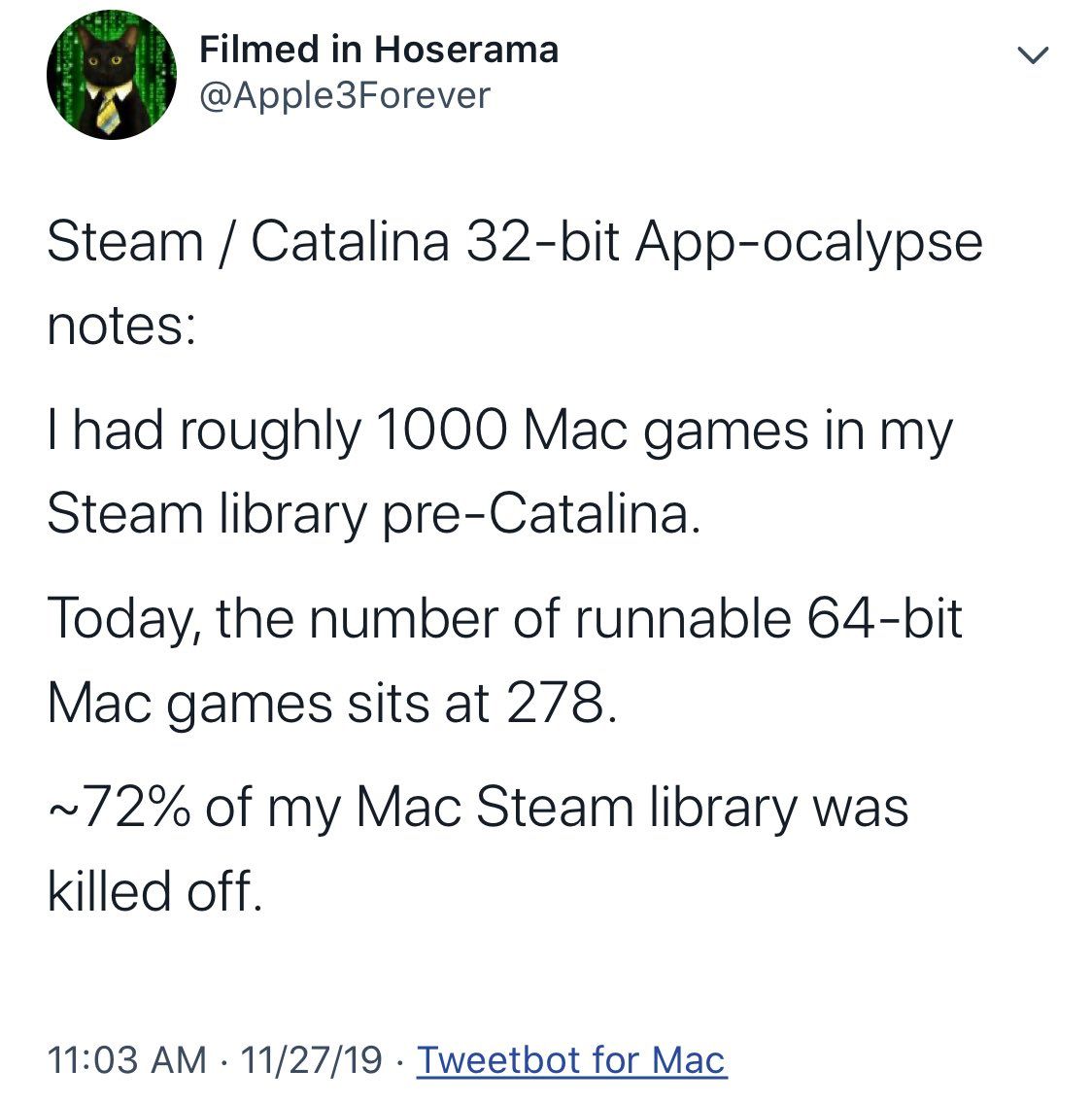Click the @Apple3Forever handle

(x=345, y=95)
